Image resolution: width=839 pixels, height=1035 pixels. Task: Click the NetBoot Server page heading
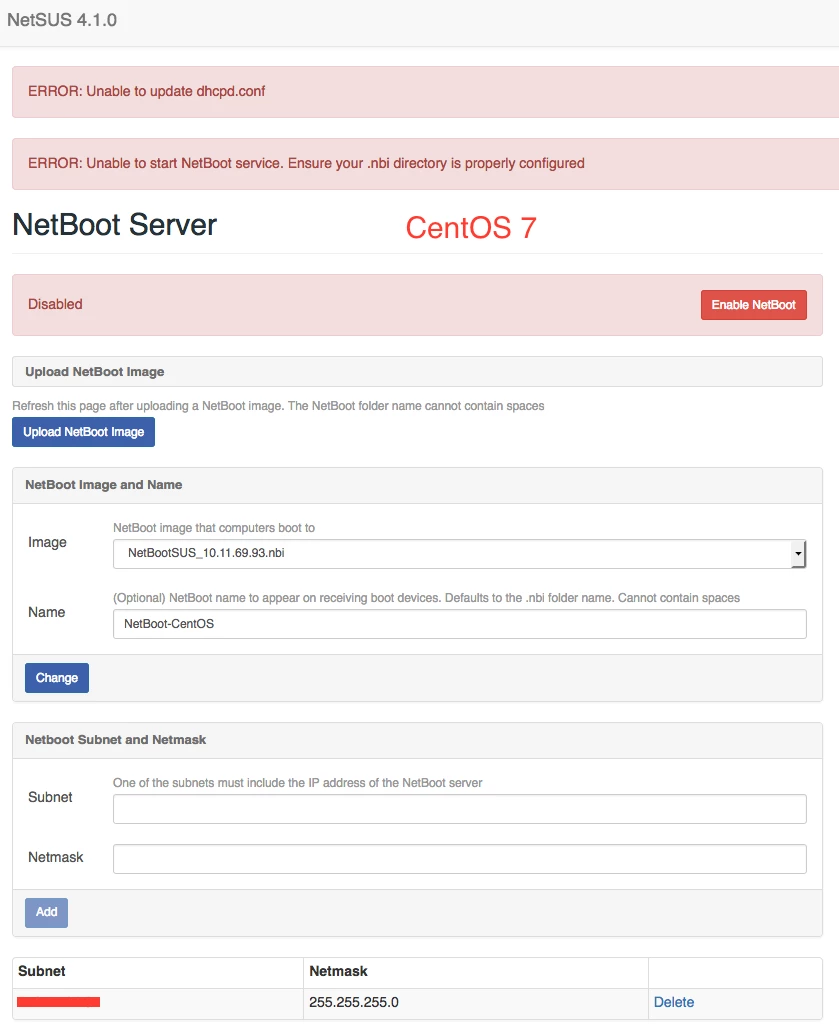point(114,224)
